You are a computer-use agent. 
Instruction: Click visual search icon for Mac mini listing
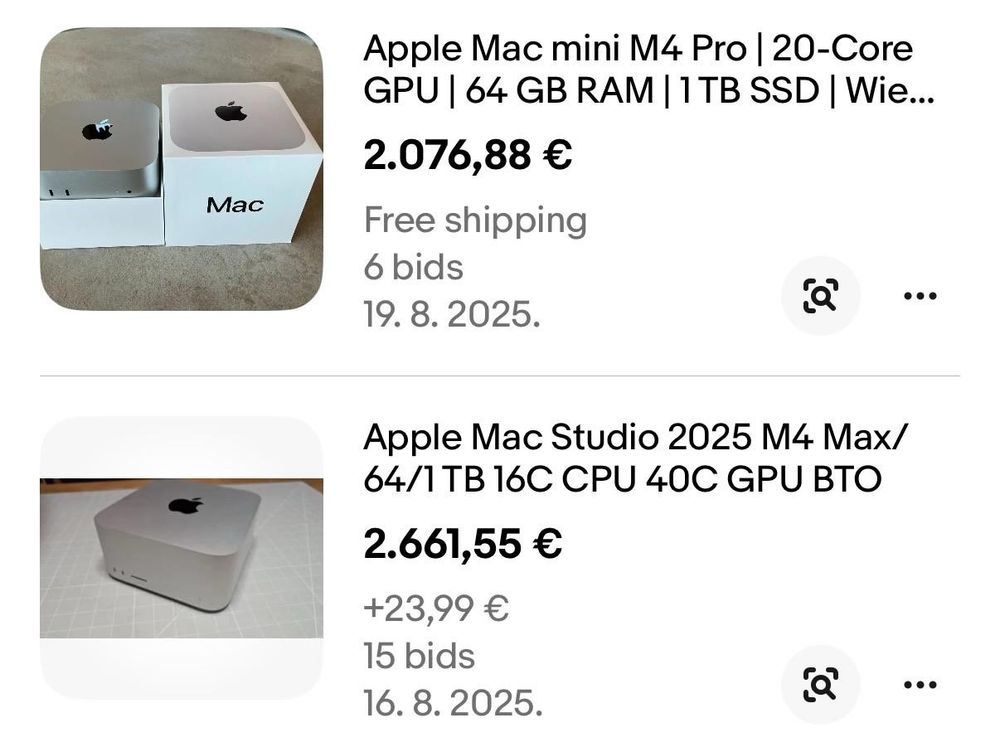click(819, 296)
